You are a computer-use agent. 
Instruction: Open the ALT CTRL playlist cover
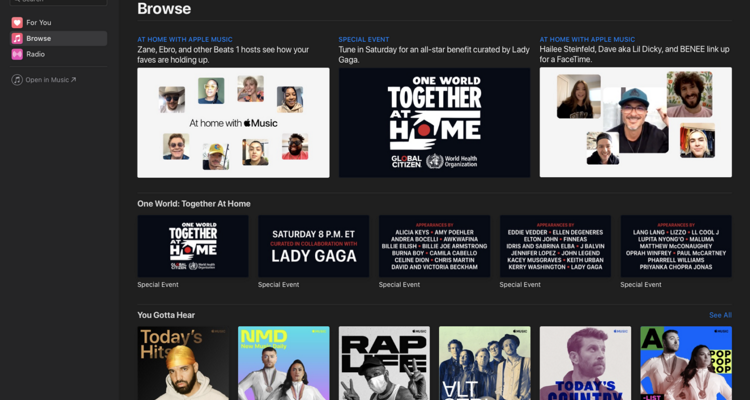(x=485, y=363)
